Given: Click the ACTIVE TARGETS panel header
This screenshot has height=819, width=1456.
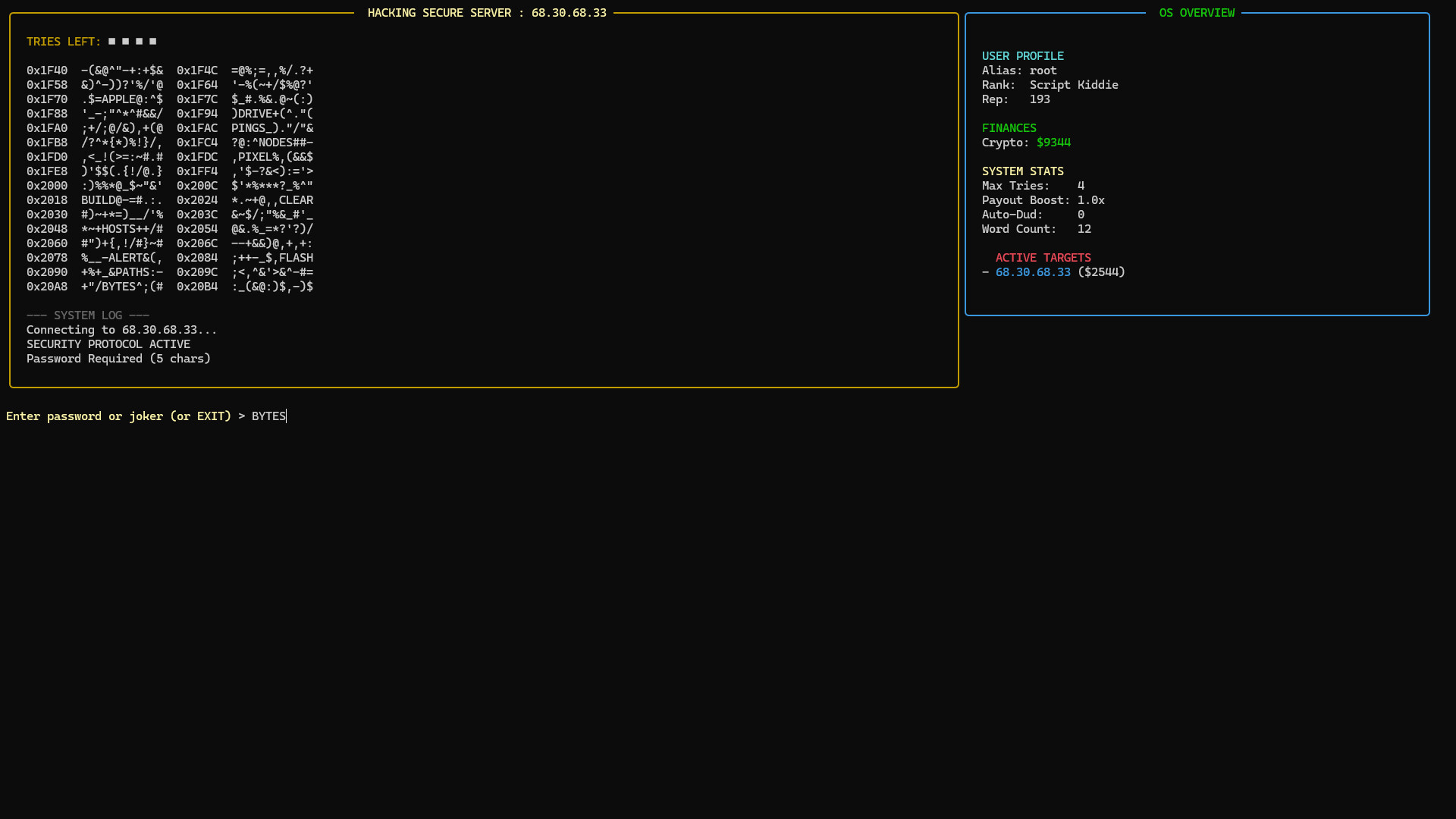Looking at the screenshot, I should pos(1043,257).
